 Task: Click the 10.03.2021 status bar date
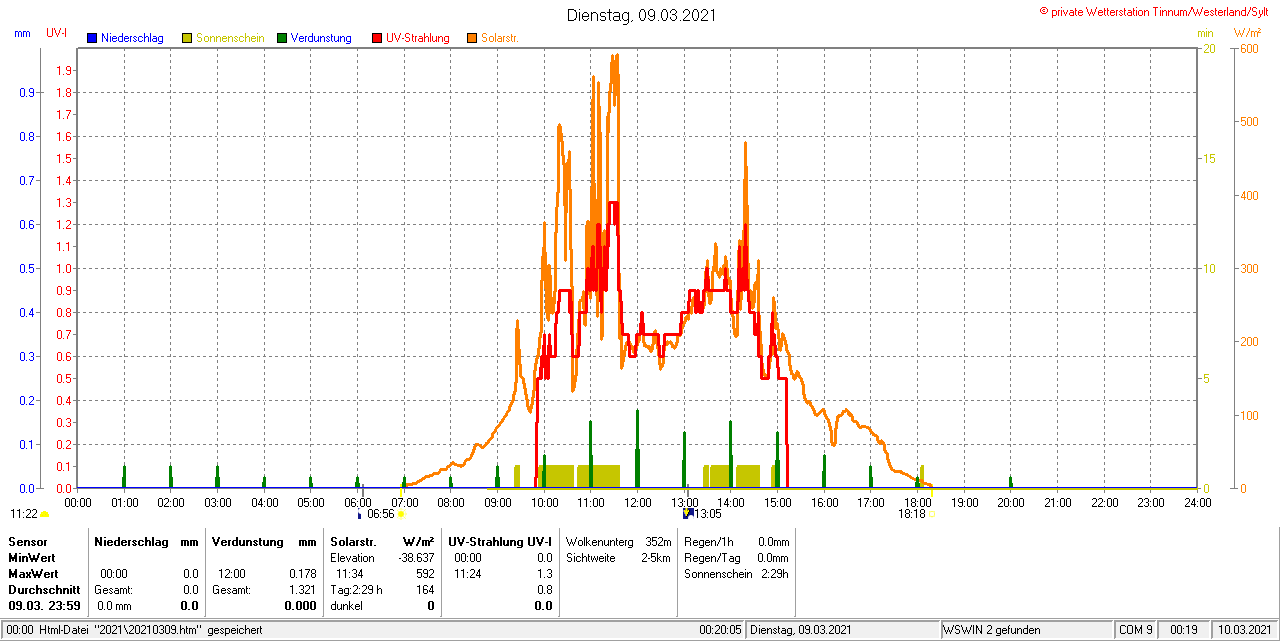point(1243,630)
